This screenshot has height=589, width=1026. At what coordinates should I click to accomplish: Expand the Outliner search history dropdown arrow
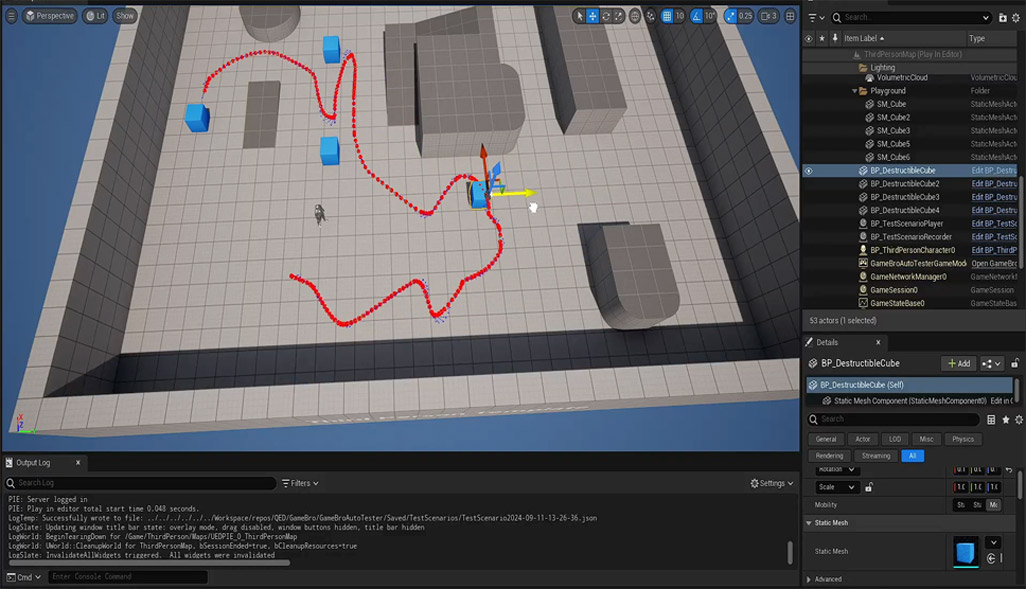[985, 18]
